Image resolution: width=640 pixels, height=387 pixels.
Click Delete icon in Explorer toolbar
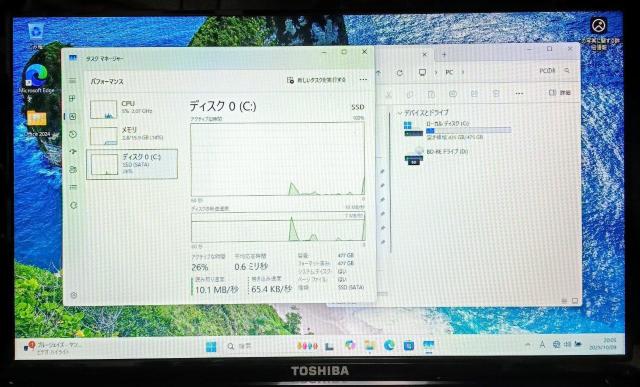coord(496,94)
